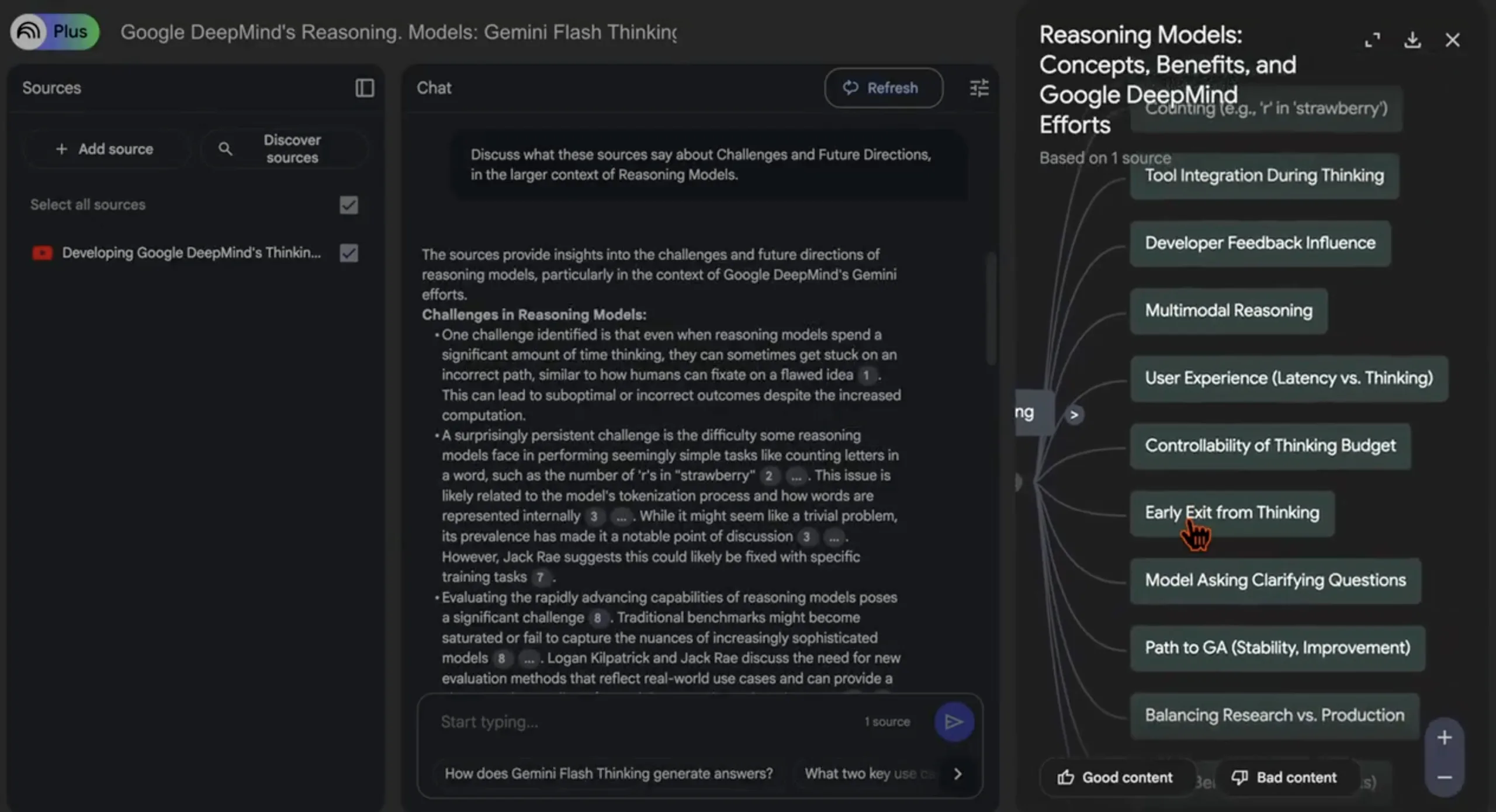Select Multimodal Reasoning mind map node

pyautogui.click(x=1228, y=311)
